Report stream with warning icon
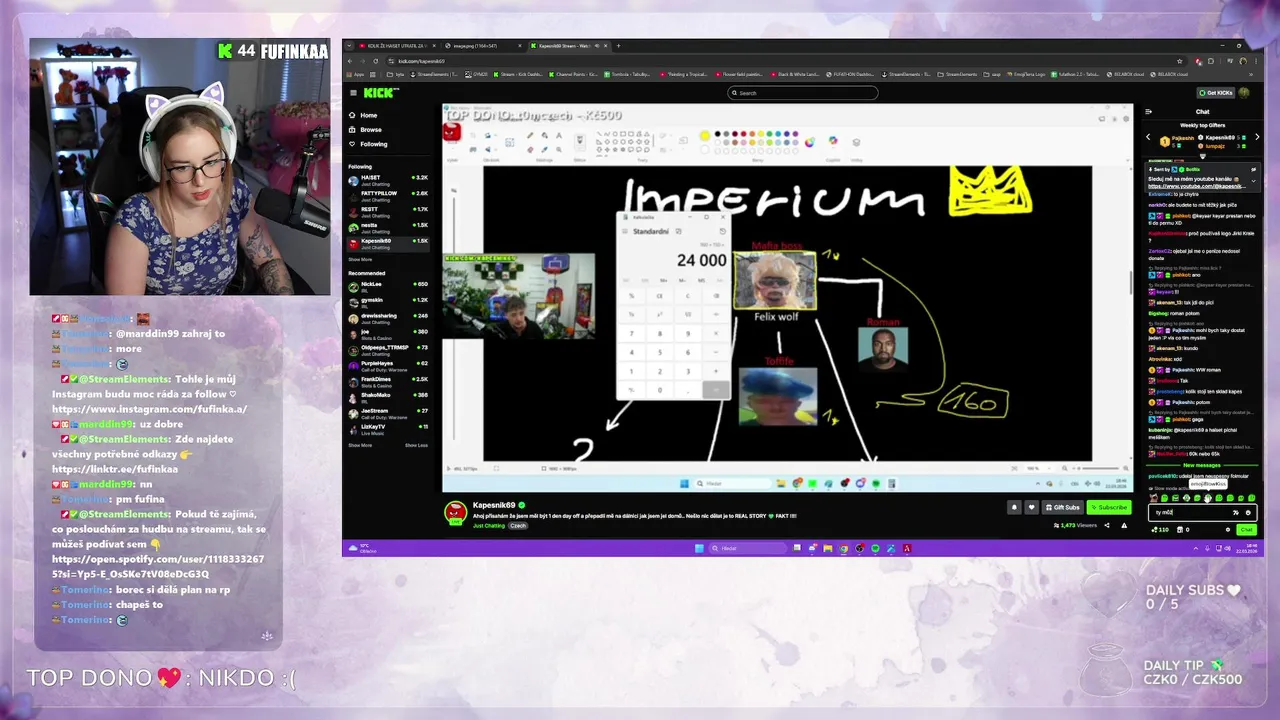Image resolution: width=1280 pixels, height=720 pixels. (1124, 525)
